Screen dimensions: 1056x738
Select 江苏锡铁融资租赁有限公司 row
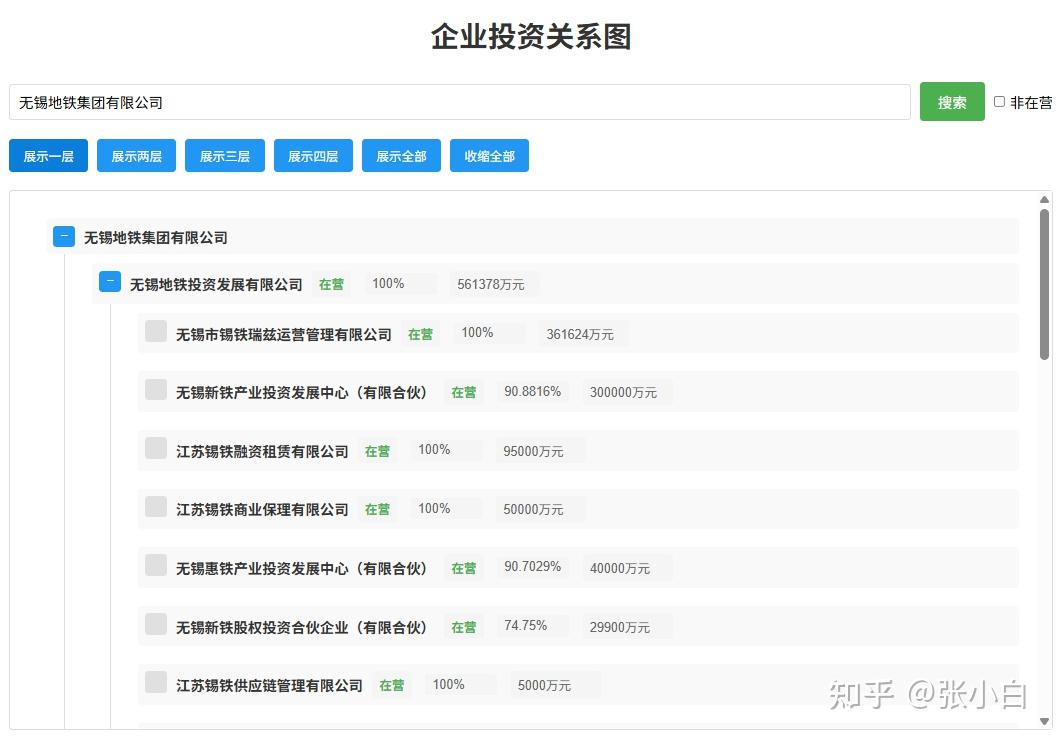click(578, 450)
